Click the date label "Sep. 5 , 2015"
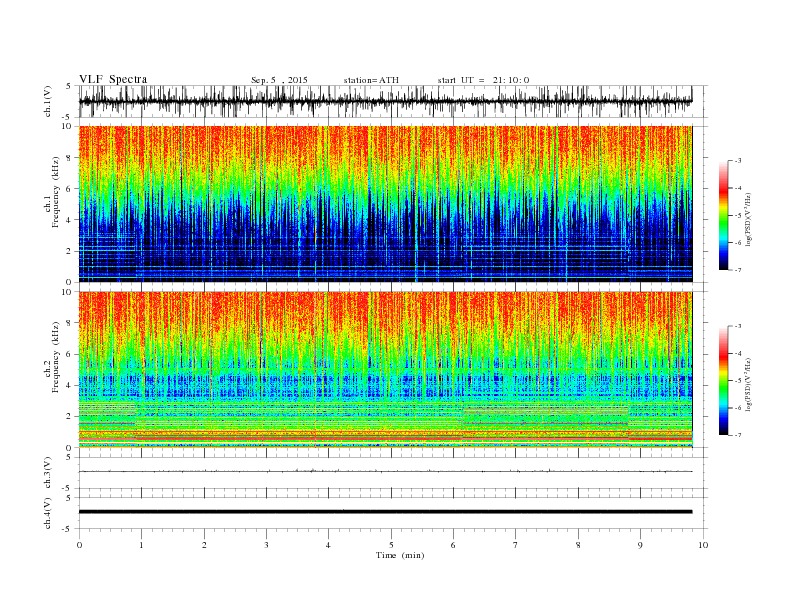 (x=279, y=80)
